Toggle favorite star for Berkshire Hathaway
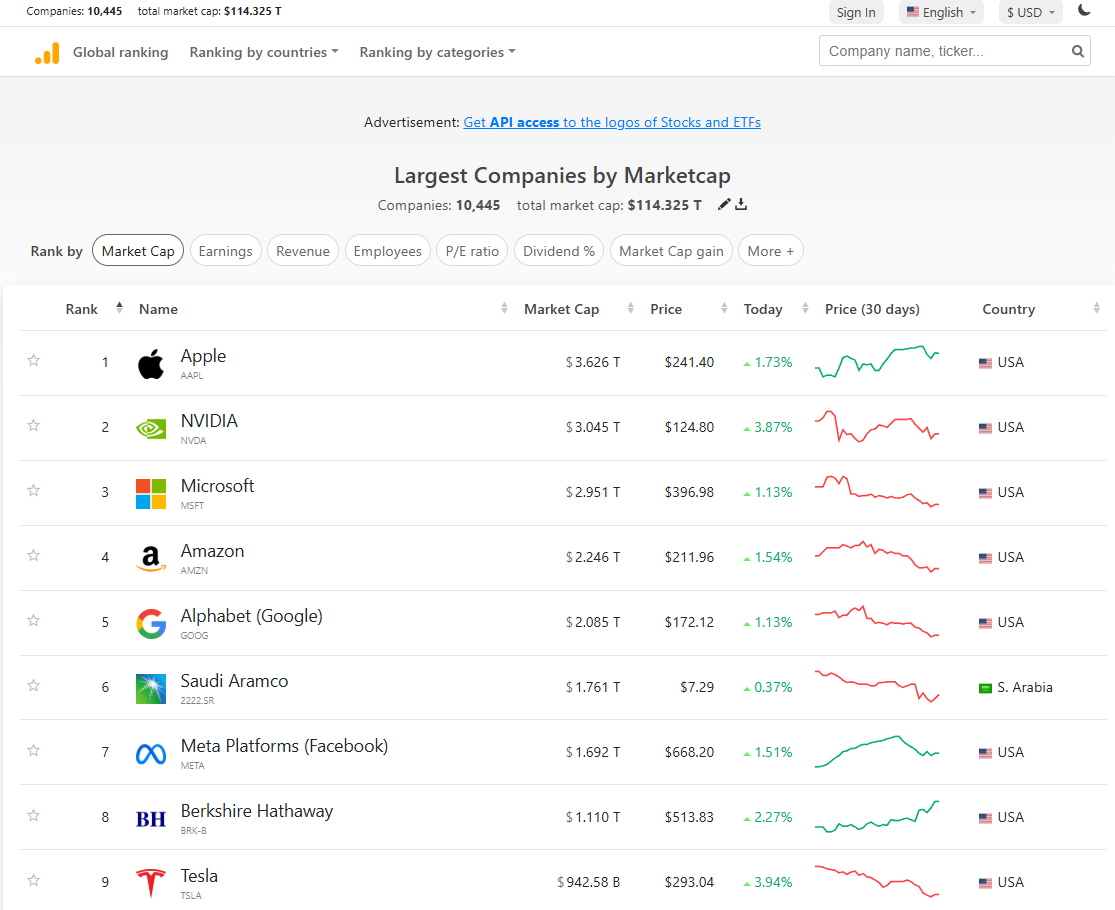 click(x=34, y=816)
